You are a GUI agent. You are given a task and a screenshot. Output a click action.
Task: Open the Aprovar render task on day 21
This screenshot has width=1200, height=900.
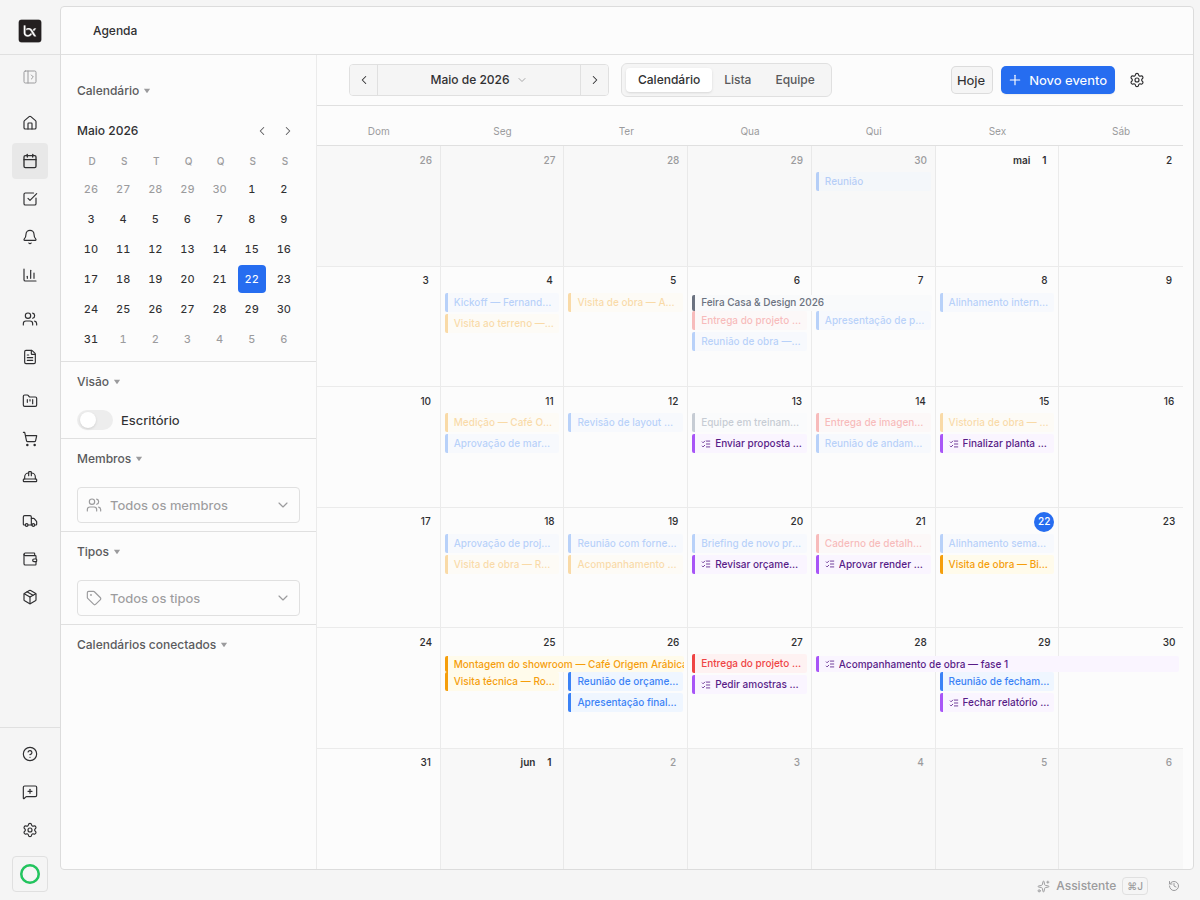(x=873, y=564)
